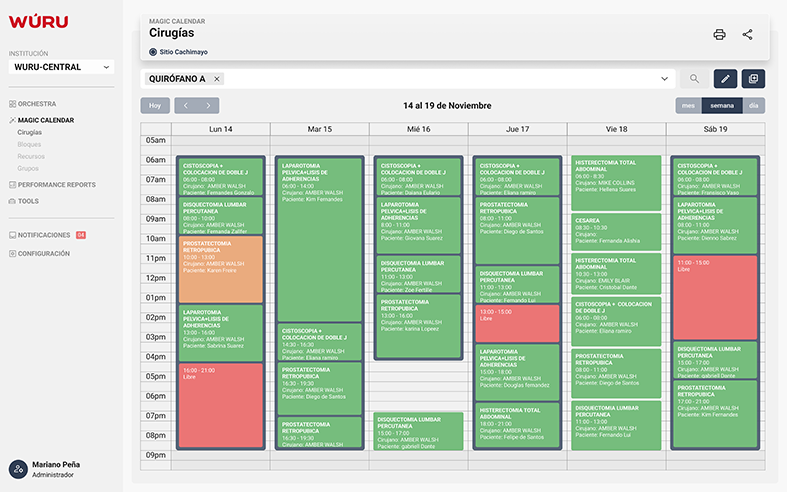Open Tools in sidebar
The width and height of the screenshot is (787, 492).
point(24,201)
